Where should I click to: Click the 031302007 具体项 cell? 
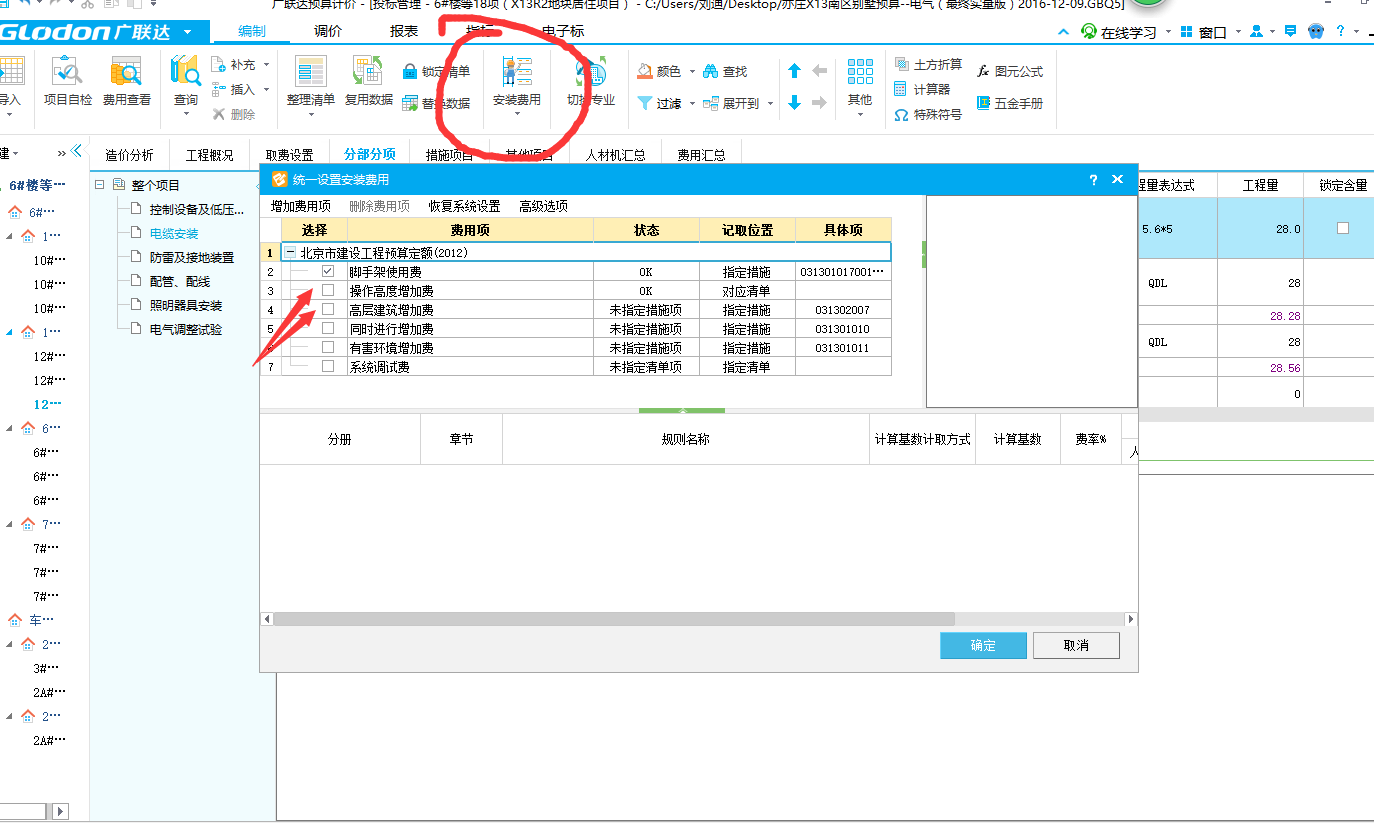tap(843, 310)
